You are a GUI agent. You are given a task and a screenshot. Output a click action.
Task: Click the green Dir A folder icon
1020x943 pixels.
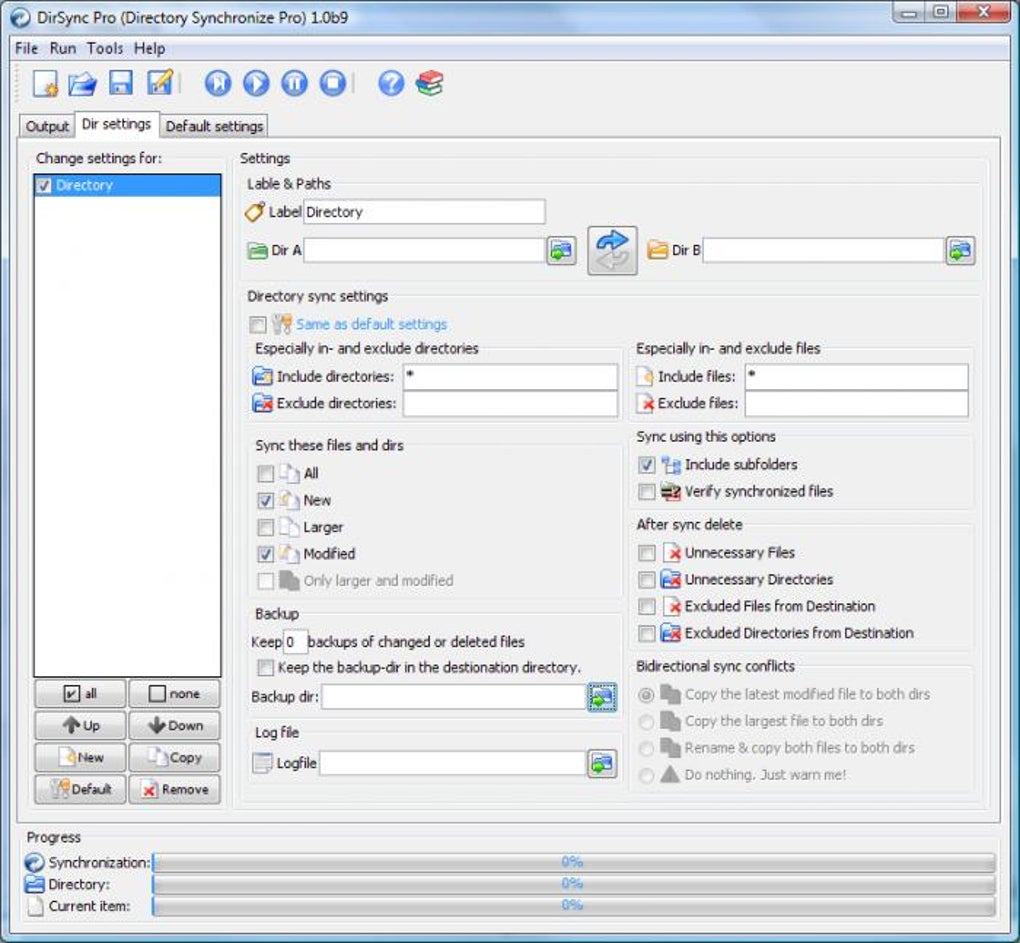tap(258, 250)
